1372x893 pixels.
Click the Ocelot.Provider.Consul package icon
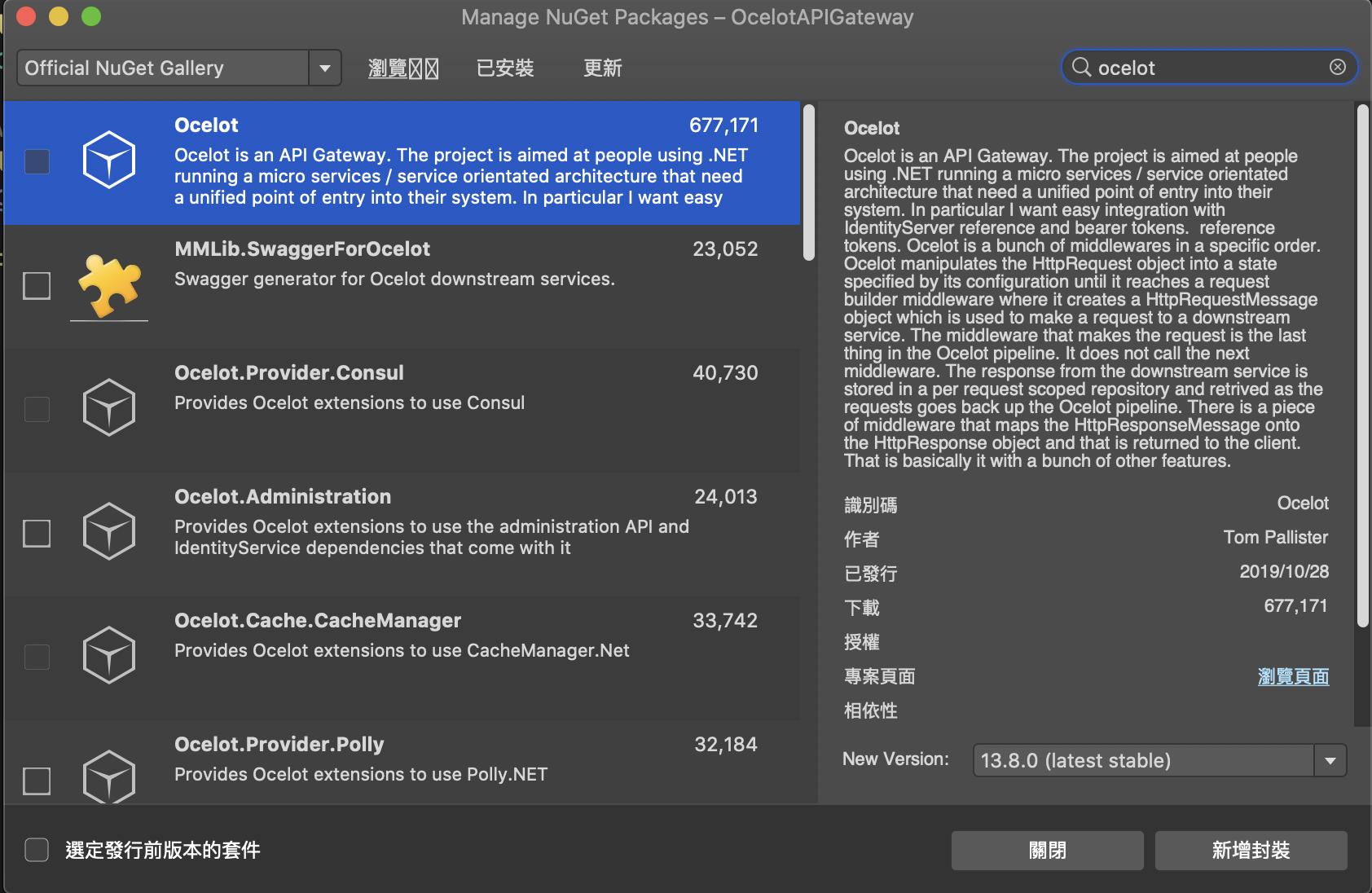[x=108, y=407]
